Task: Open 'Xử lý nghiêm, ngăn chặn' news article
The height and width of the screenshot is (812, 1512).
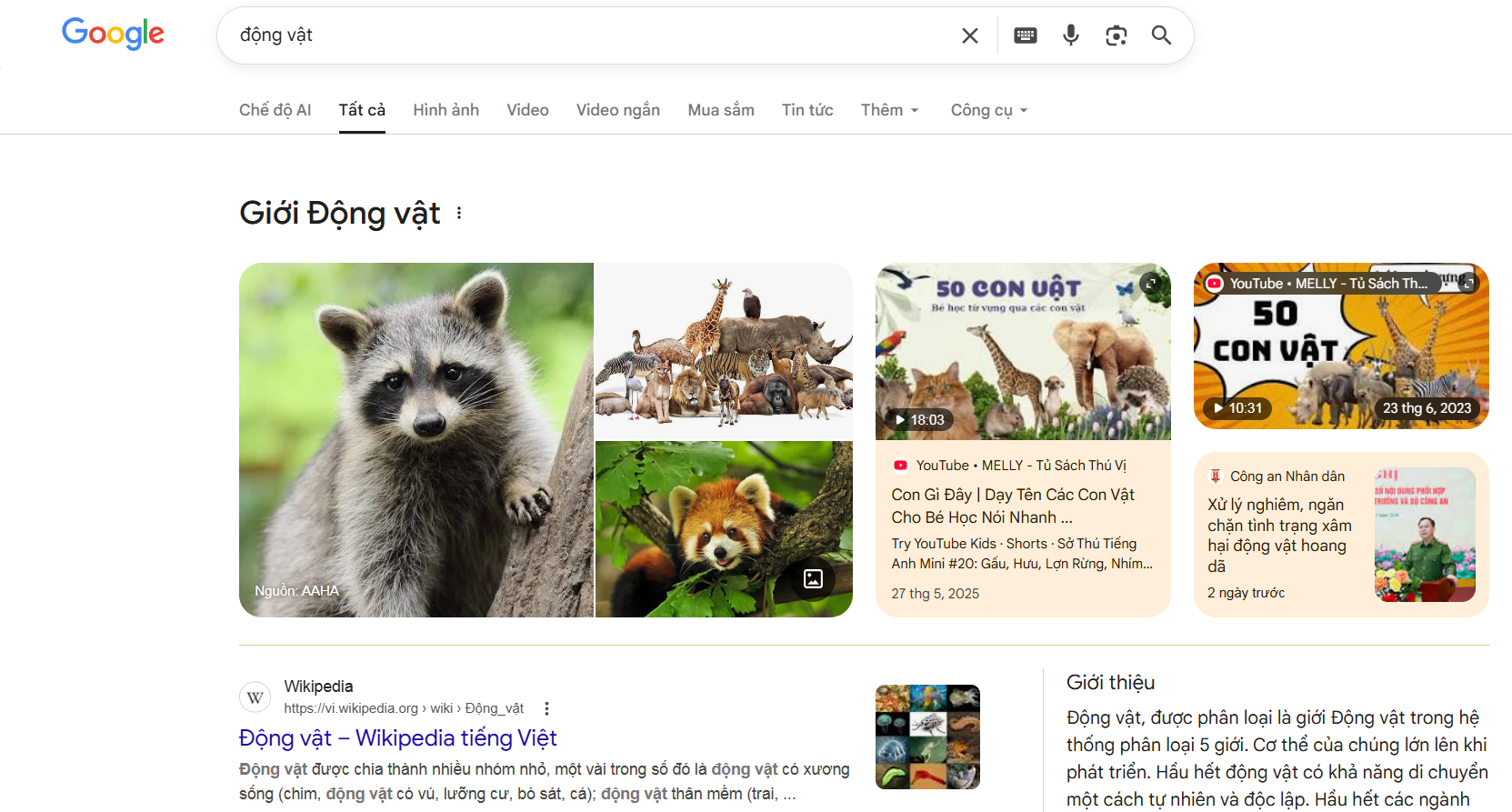Action: click(x=1279, y=535)
